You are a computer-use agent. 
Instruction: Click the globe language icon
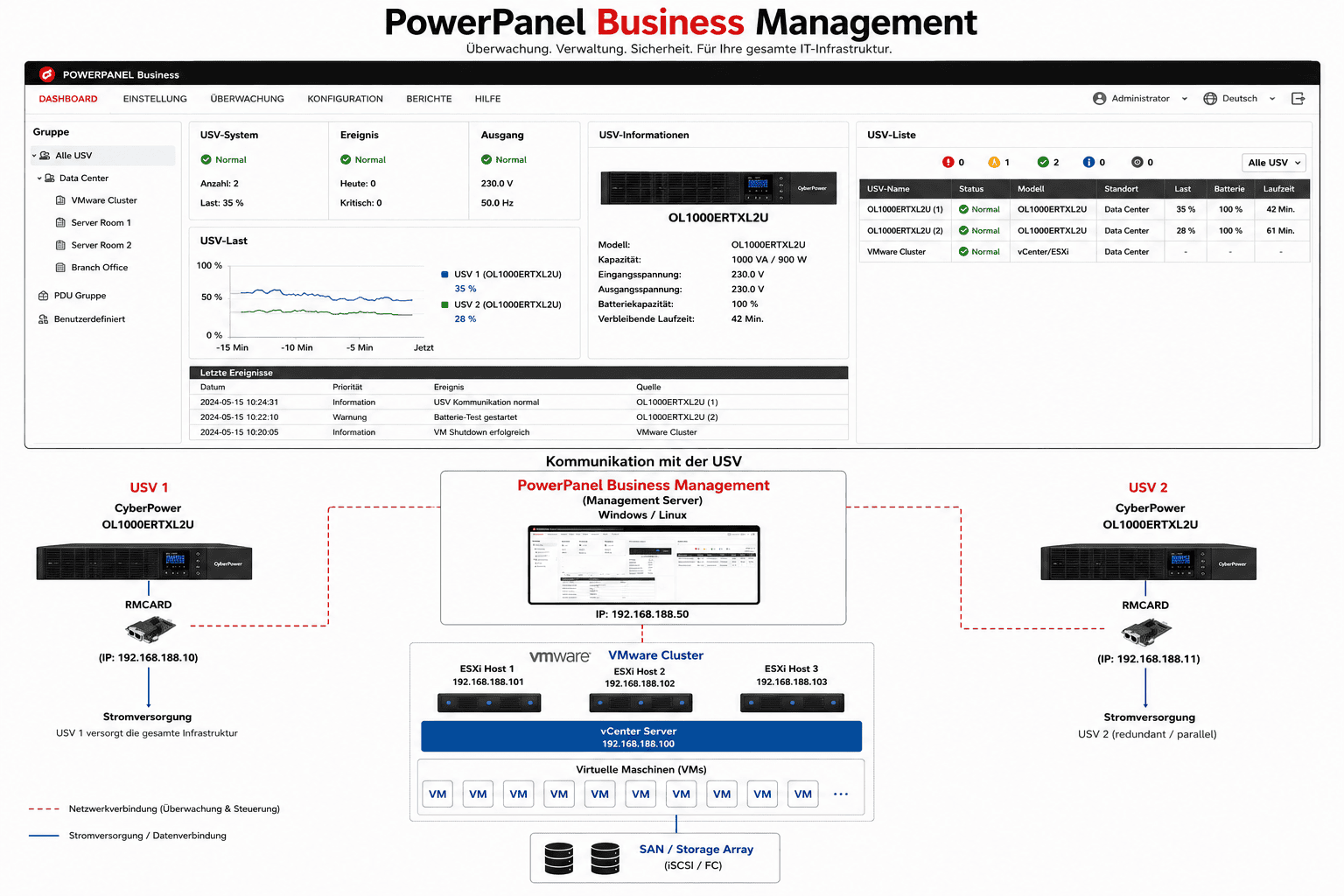(1210, 99)
